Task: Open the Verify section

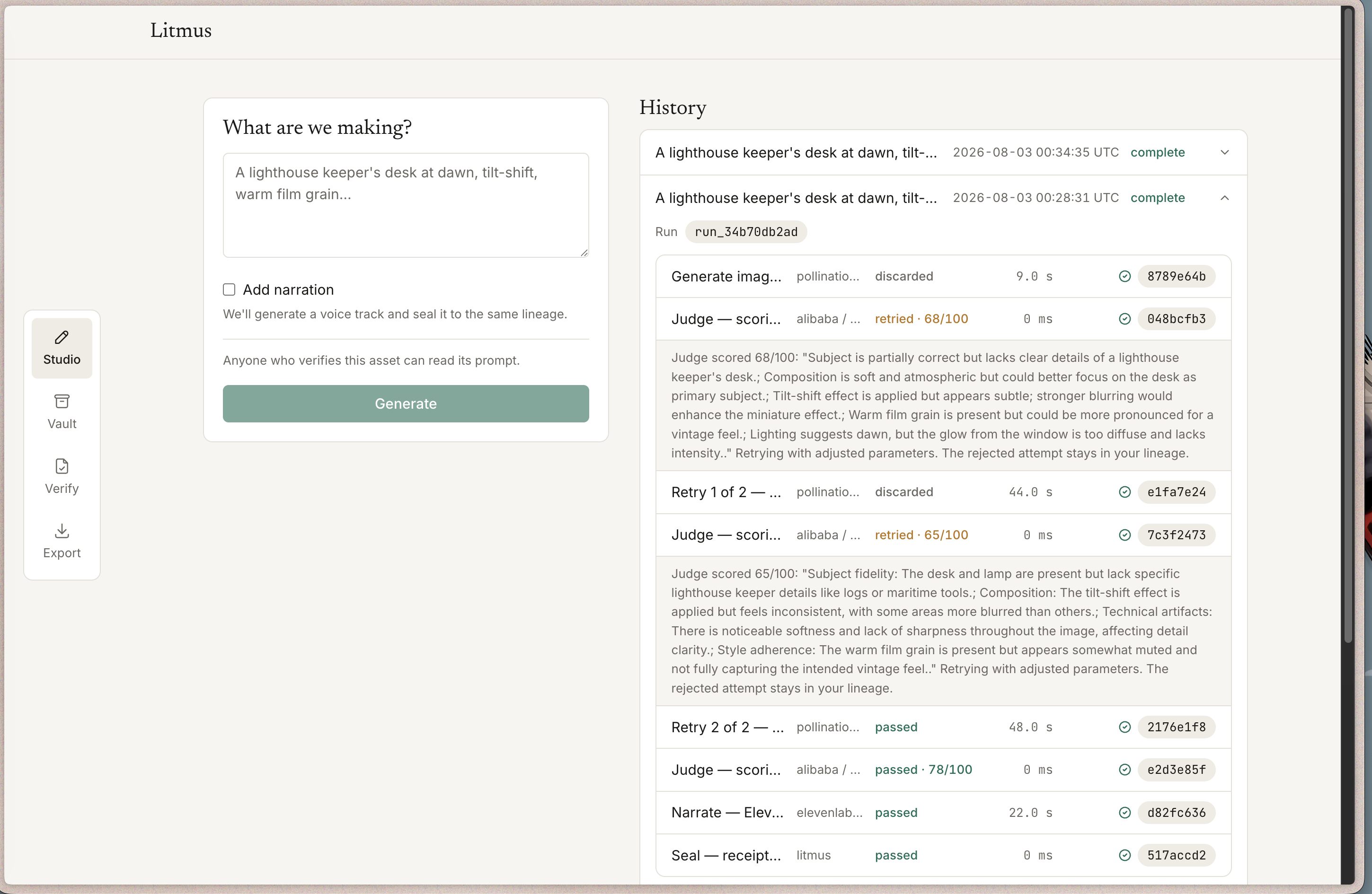Action: point(62,477)
